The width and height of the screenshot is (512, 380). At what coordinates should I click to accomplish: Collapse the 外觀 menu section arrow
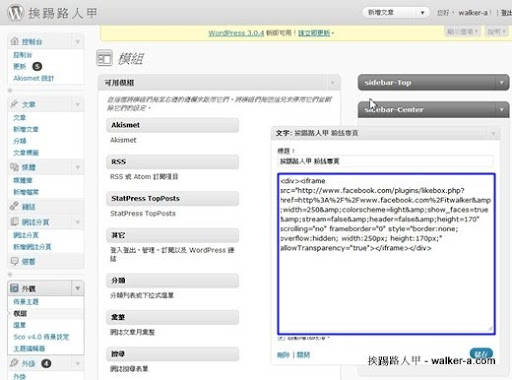click(x=78, y=288)
